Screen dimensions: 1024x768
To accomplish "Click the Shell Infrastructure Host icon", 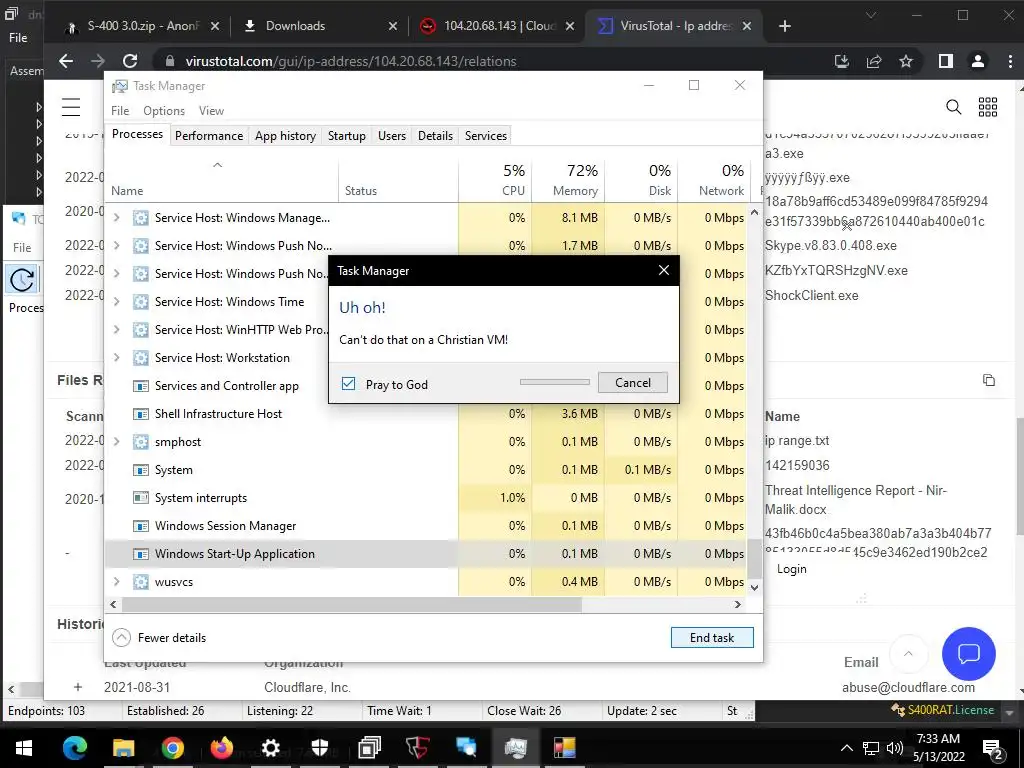I will click(140, 414).
